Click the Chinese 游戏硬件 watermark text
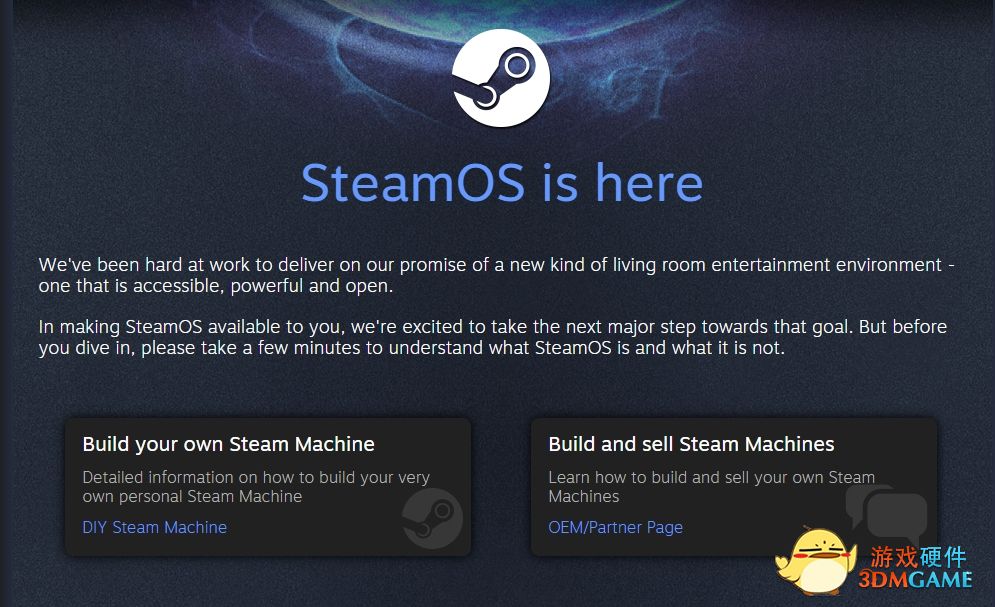The image size is (995, 607). point(918,557)
